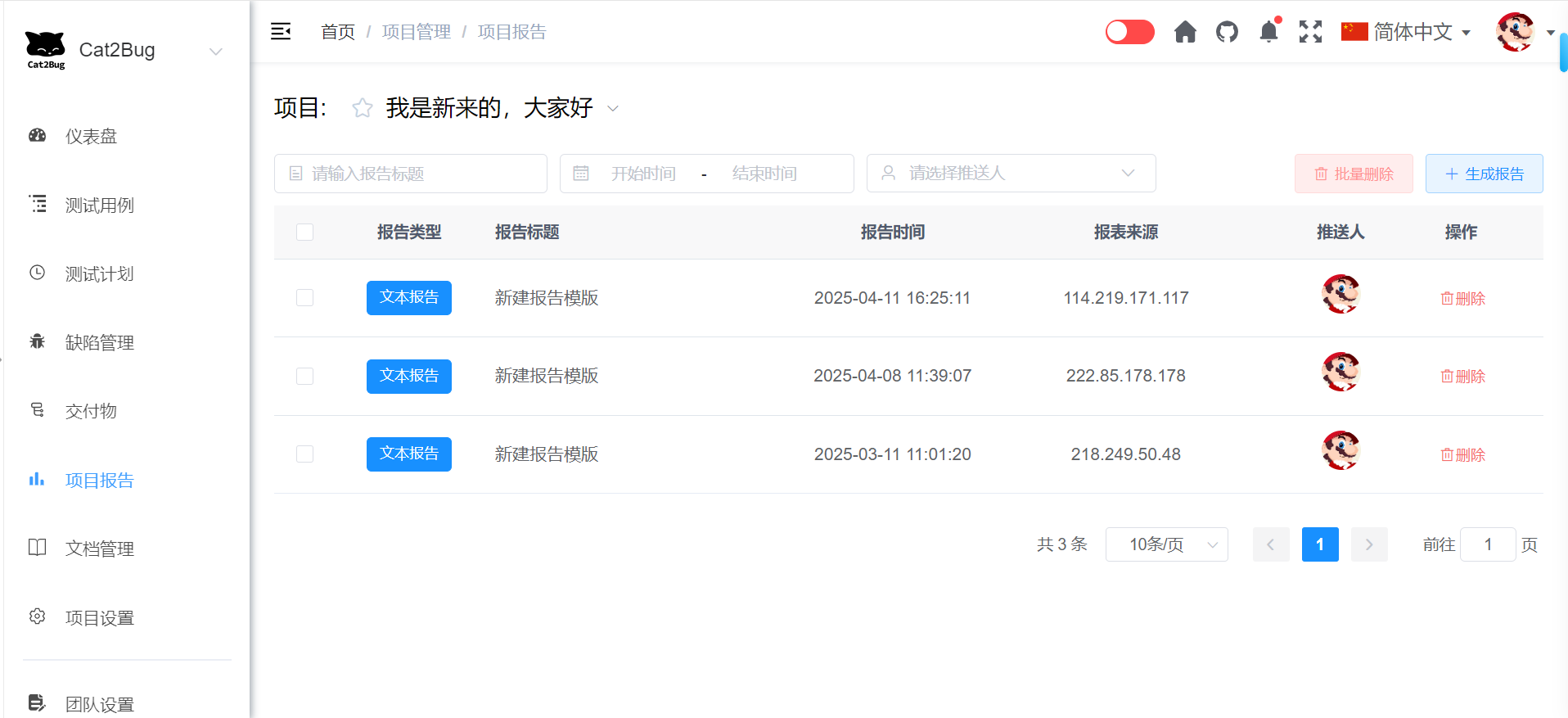1568x718 pixels.
Task: Delete the report from 2025-04-08
Action: coord(1462,377)
